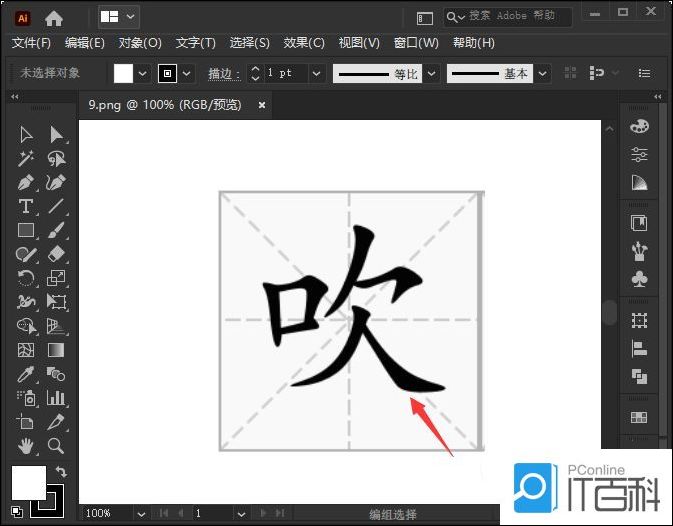Open the Pathfinder panel icon
Screen dimensions: 673x526
(639, 376)
